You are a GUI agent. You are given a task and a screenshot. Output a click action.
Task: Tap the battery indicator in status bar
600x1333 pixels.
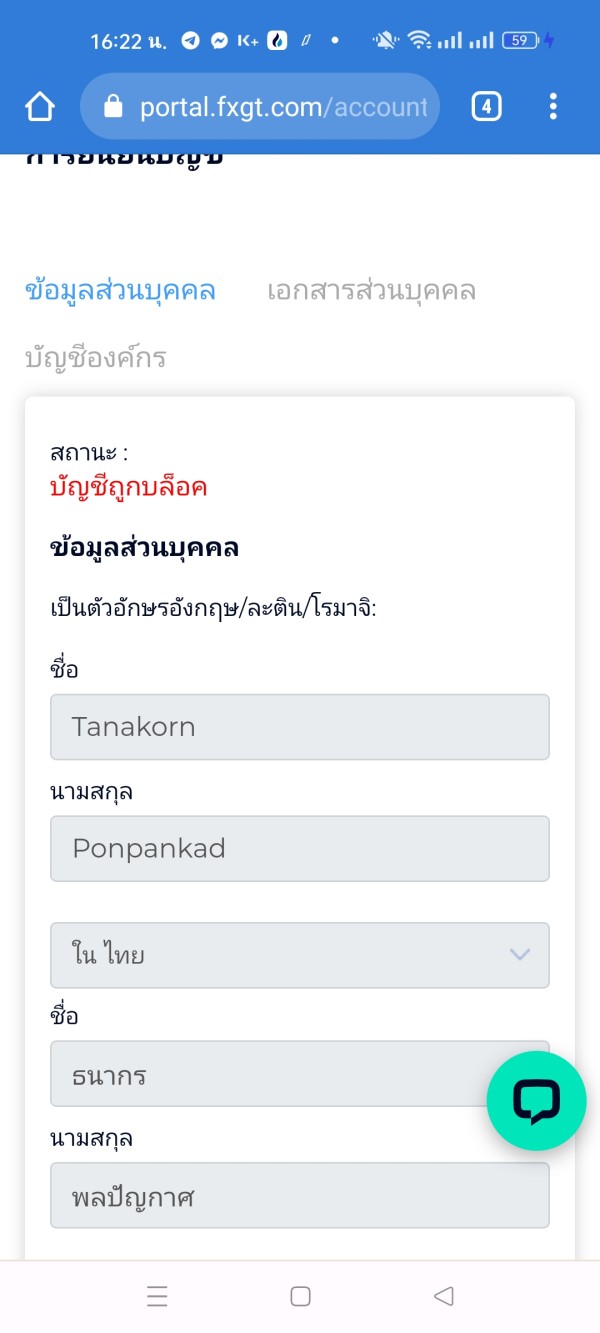[522, 41]
